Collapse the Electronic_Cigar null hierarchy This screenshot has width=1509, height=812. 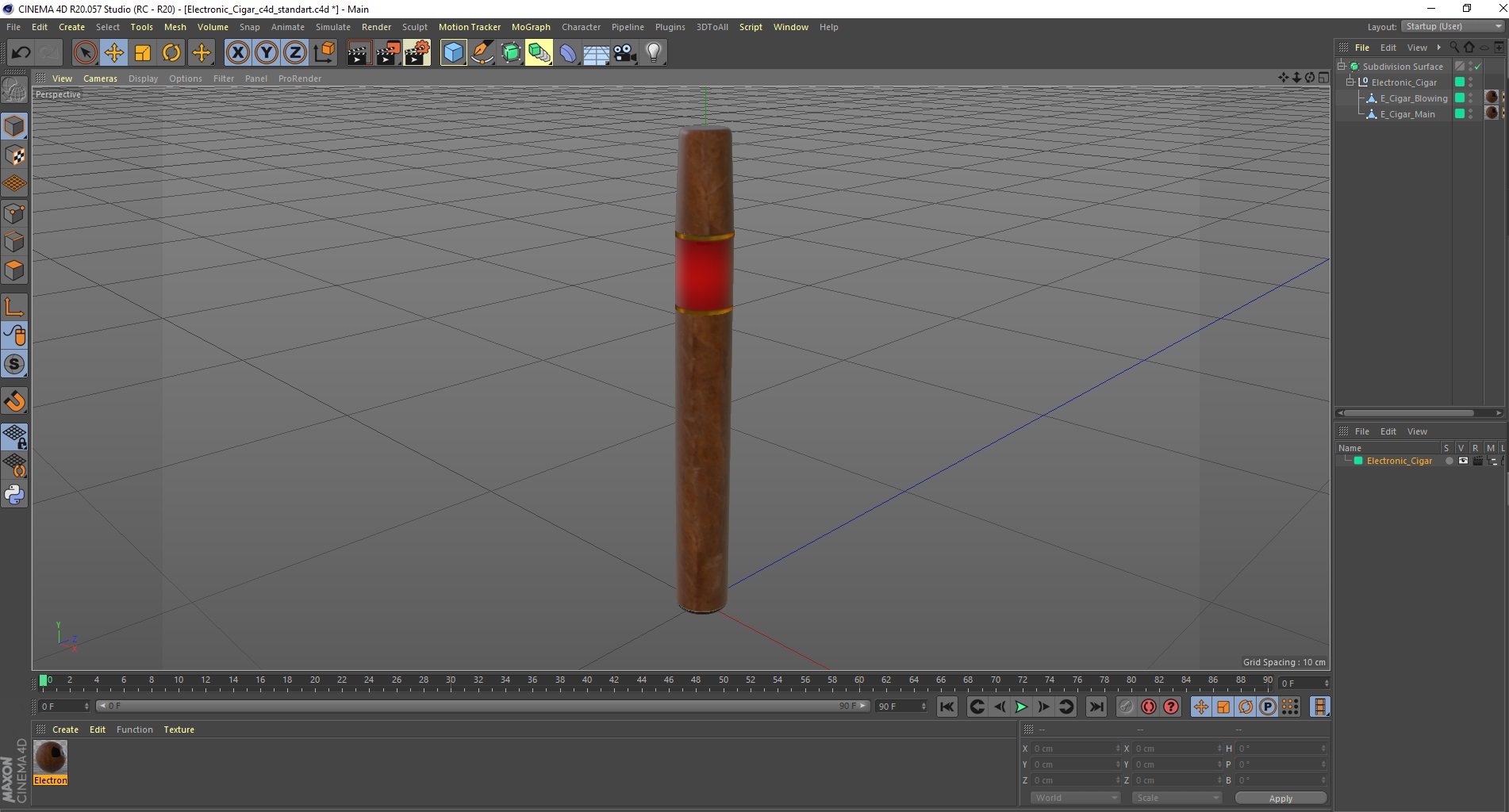(1350, 82)
